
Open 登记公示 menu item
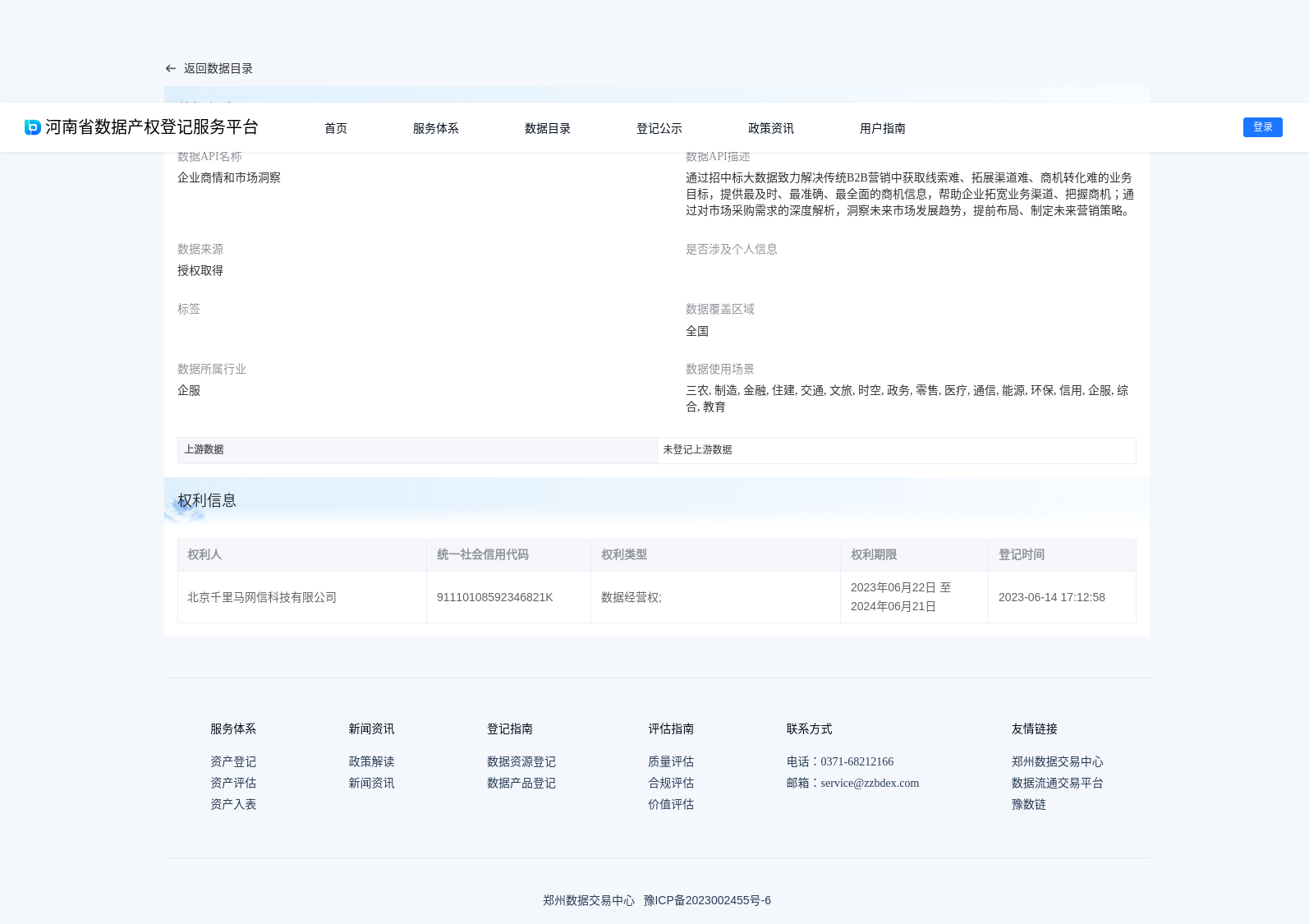[x=659, y=128]
